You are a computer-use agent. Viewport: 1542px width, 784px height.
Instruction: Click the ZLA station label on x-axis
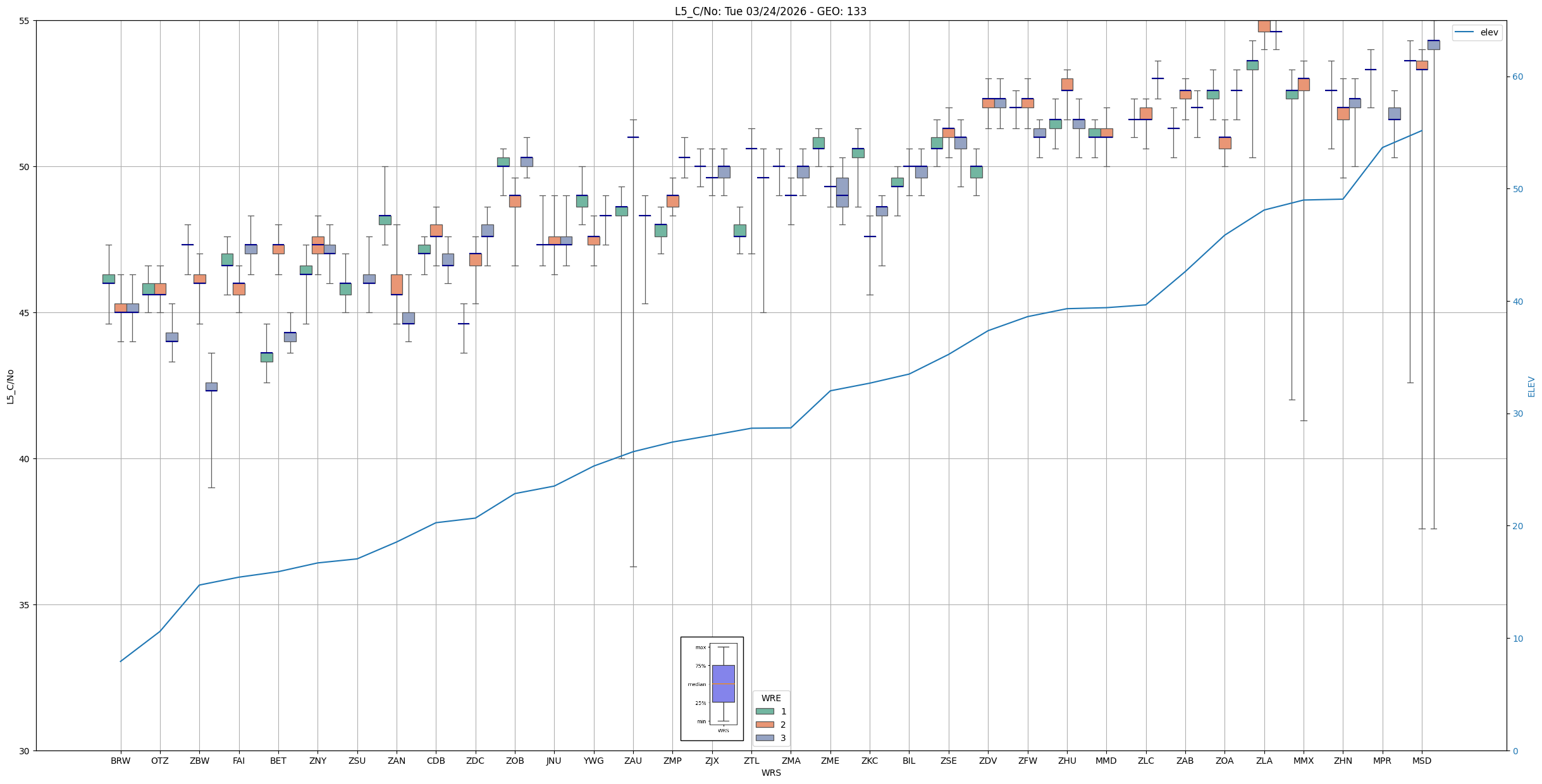coord(1264,761)
